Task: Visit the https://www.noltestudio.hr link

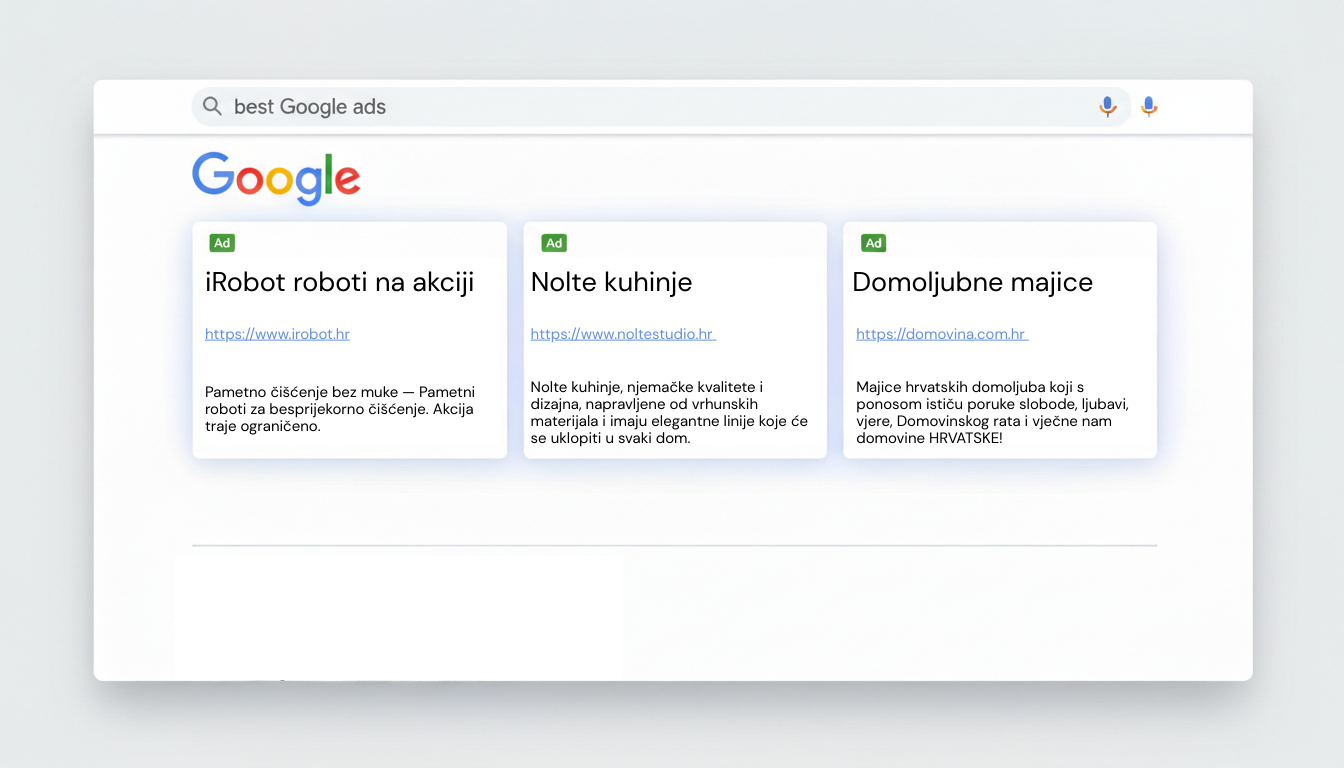Action: (x=622, y=334)
